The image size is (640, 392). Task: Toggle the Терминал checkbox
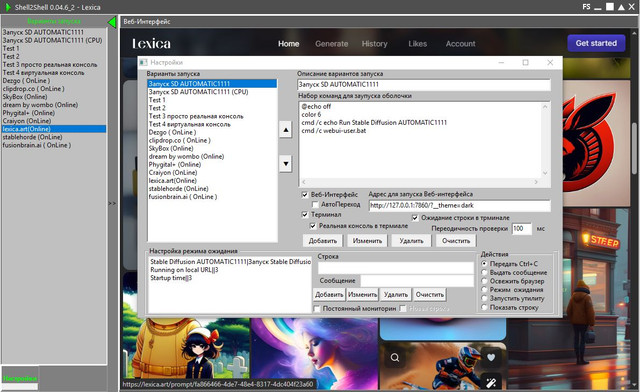304,214
